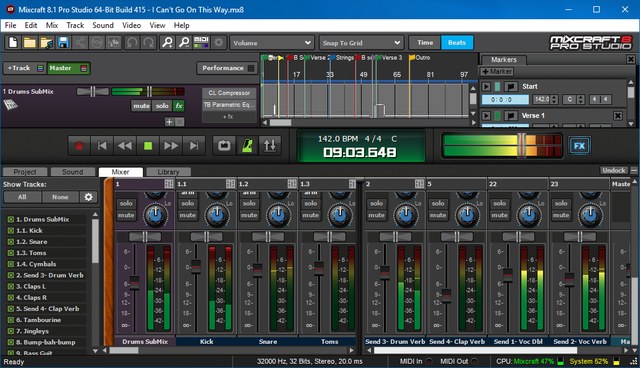Click the Drums SubMix pan slider in the track header
The width and height of the screenshot is (640, 368).
[93, 92]
